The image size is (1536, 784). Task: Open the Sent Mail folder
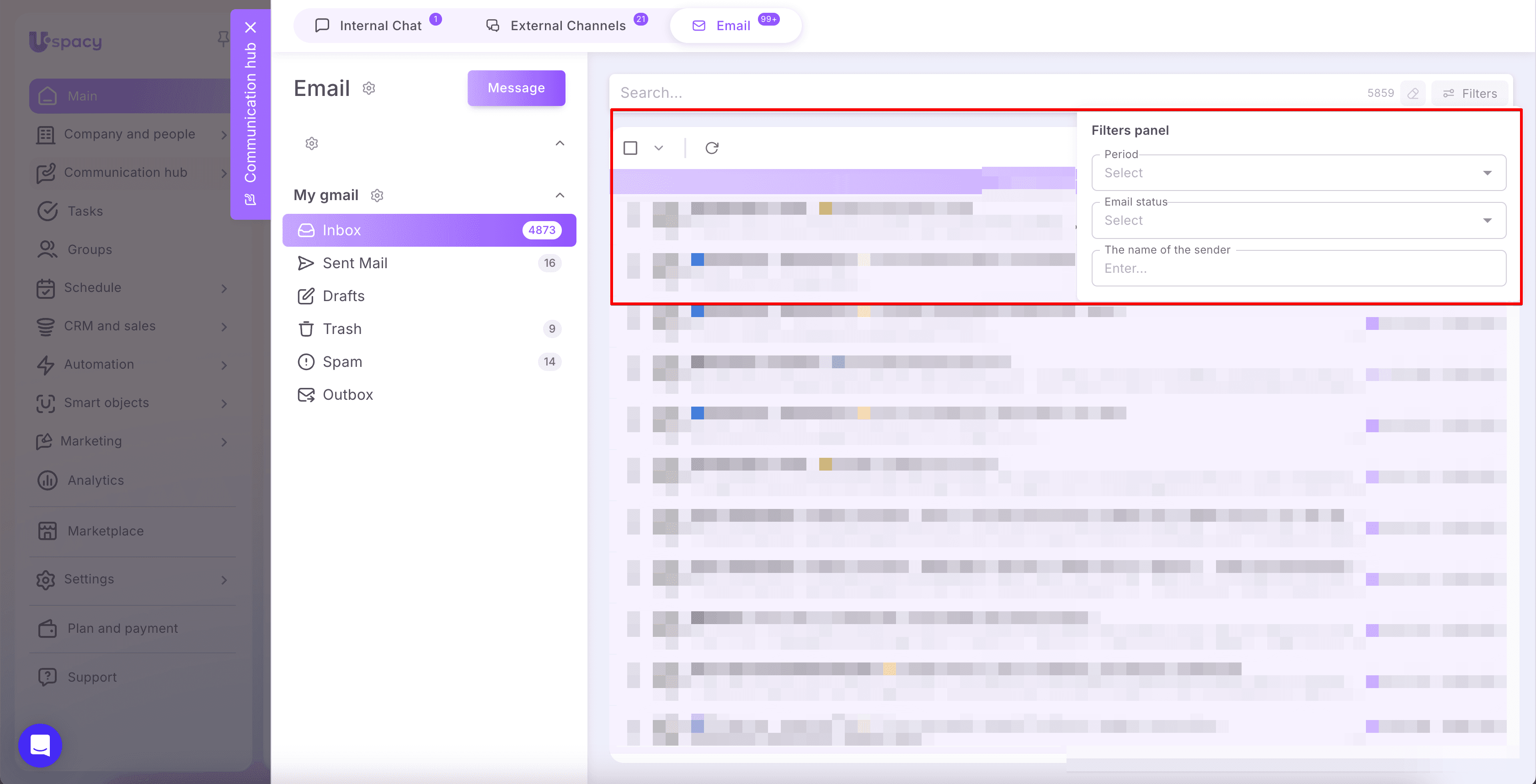point(429,263)
